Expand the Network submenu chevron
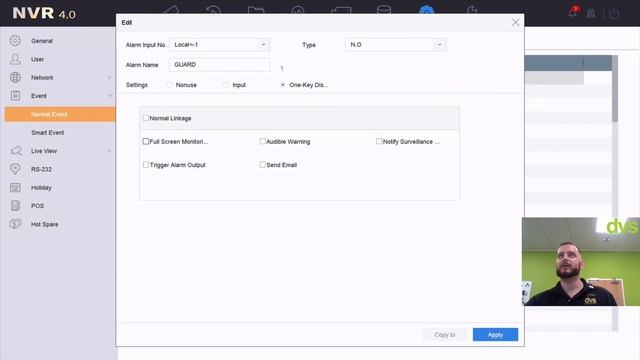The height and width of the screenshot is (360, 640). coord(109,77)
